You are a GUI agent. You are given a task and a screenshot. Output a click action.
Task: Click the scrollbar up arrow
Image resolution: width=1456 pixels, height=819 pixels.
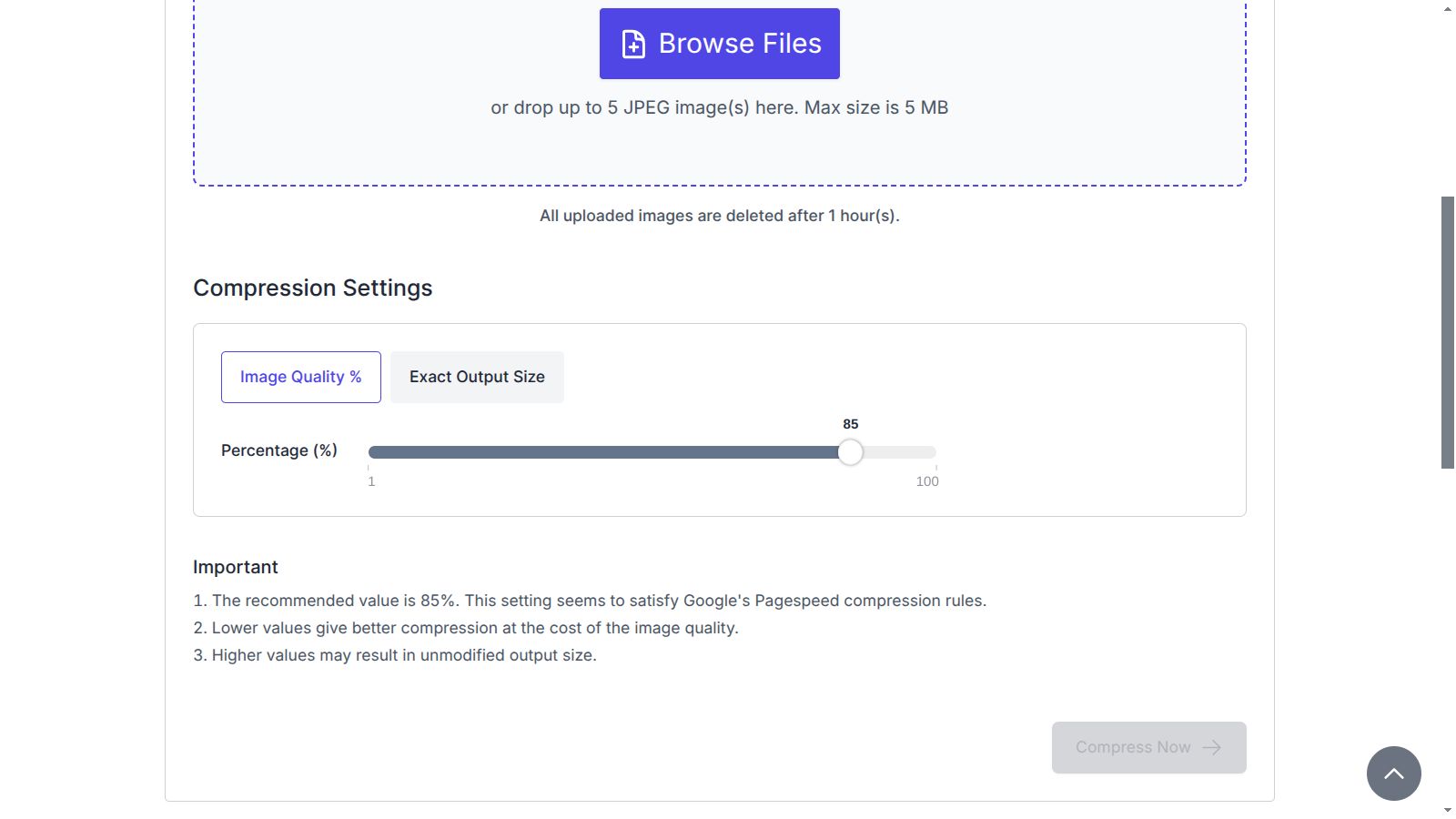point(1447,8)
